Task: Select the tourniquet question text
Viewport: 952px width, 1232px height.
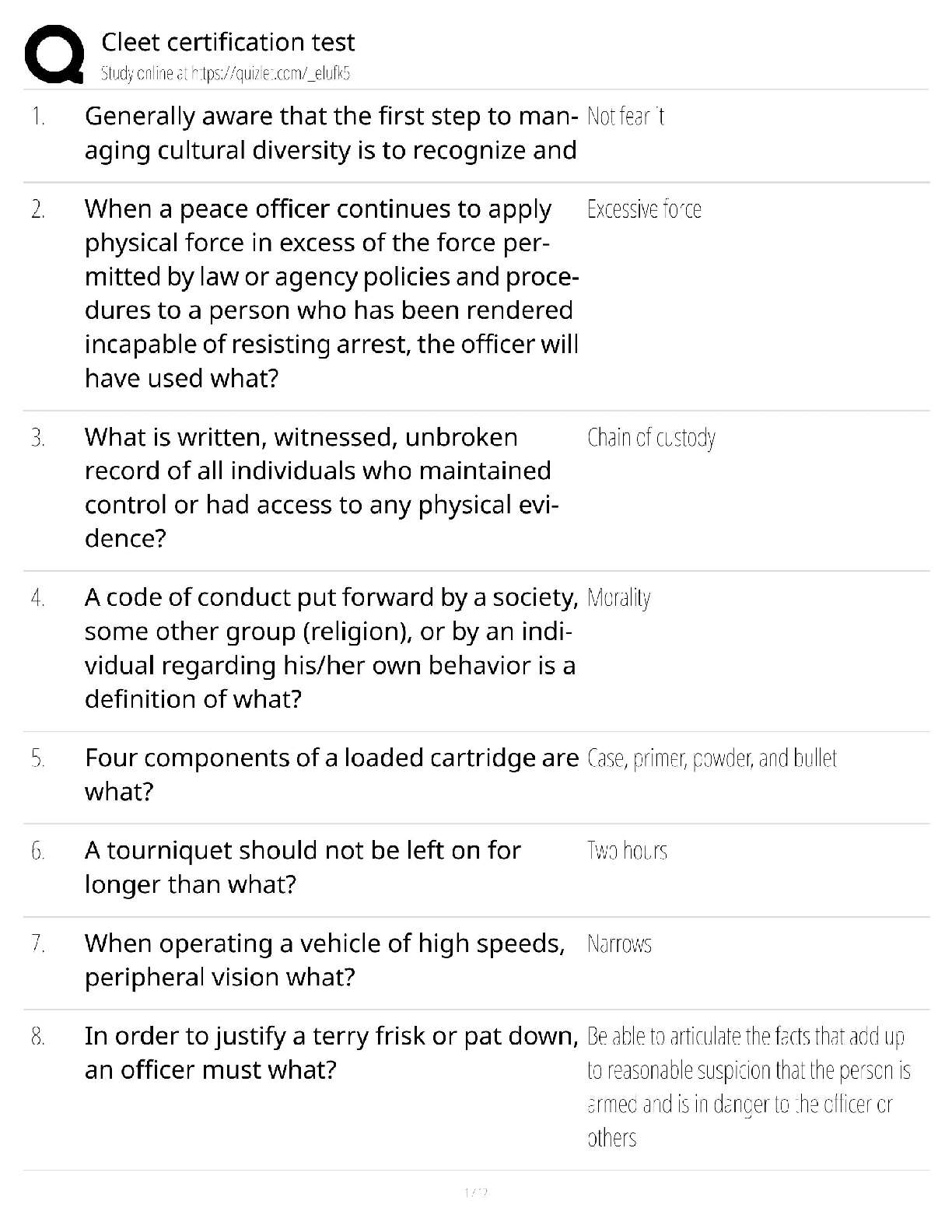Action: point(303,867)
